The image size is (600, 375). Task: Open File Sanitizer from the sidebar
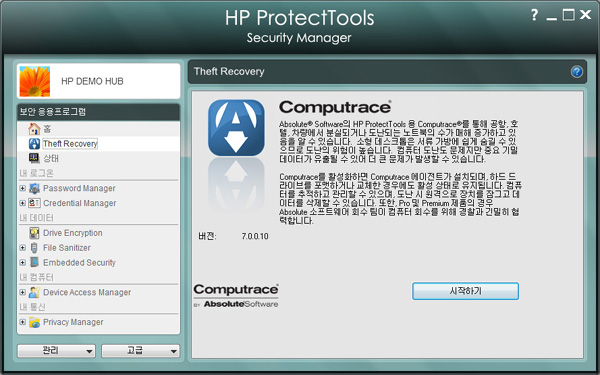click(x=67, y=248)
